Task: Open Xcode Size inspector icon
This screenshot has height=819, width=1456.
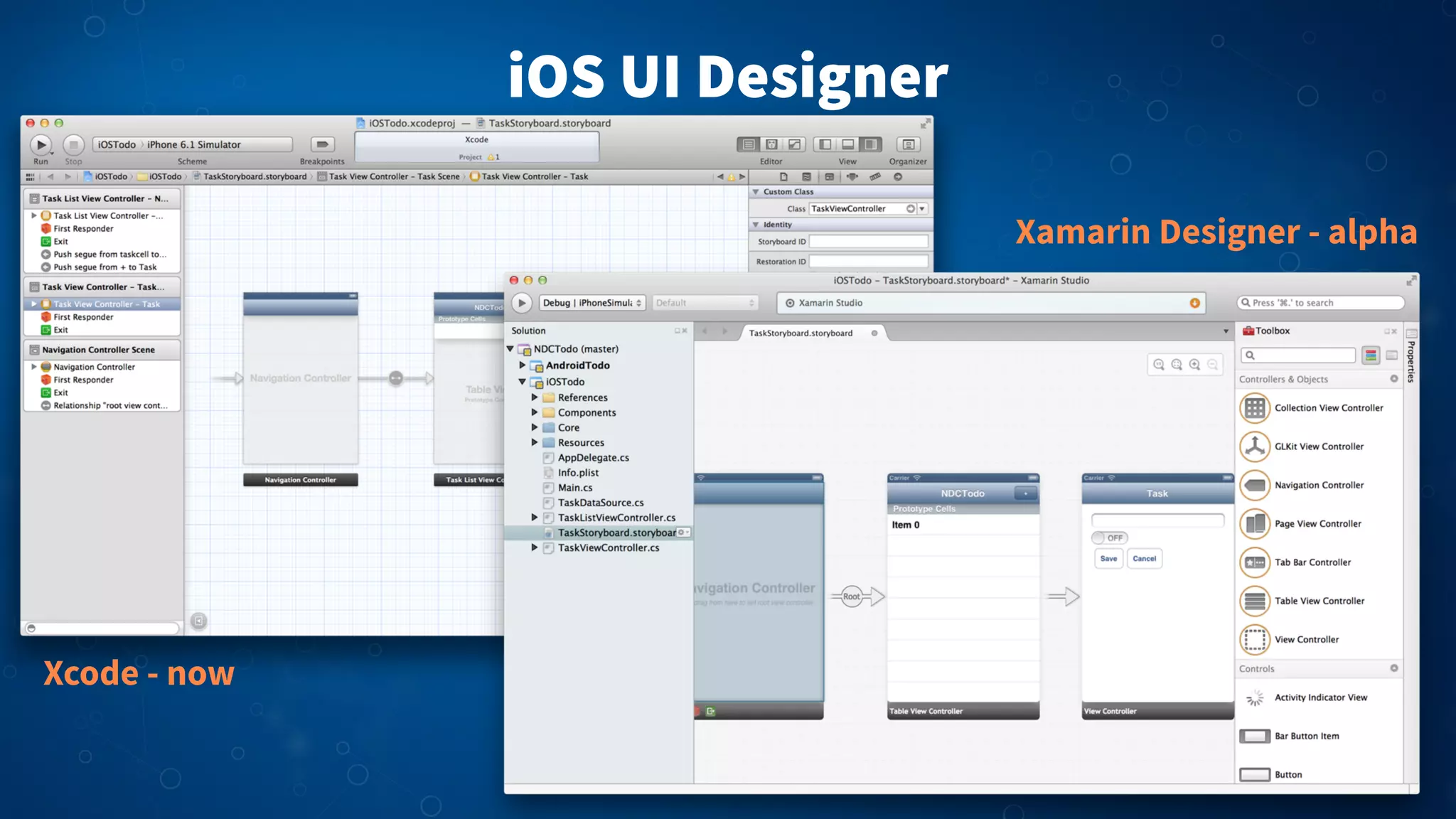Action: [x=875, y=177]
